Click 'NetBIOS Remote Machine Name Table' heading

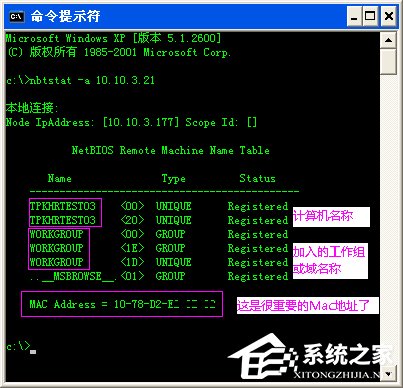pyautogui.click(x=171, y=150)
